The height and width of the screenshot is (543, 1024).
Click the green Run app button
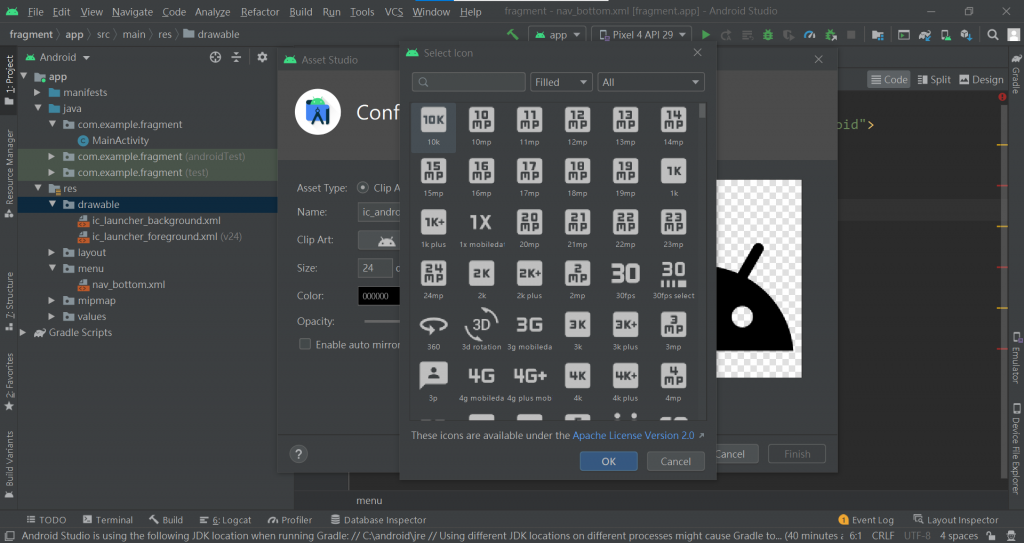[x=705, y=35]
